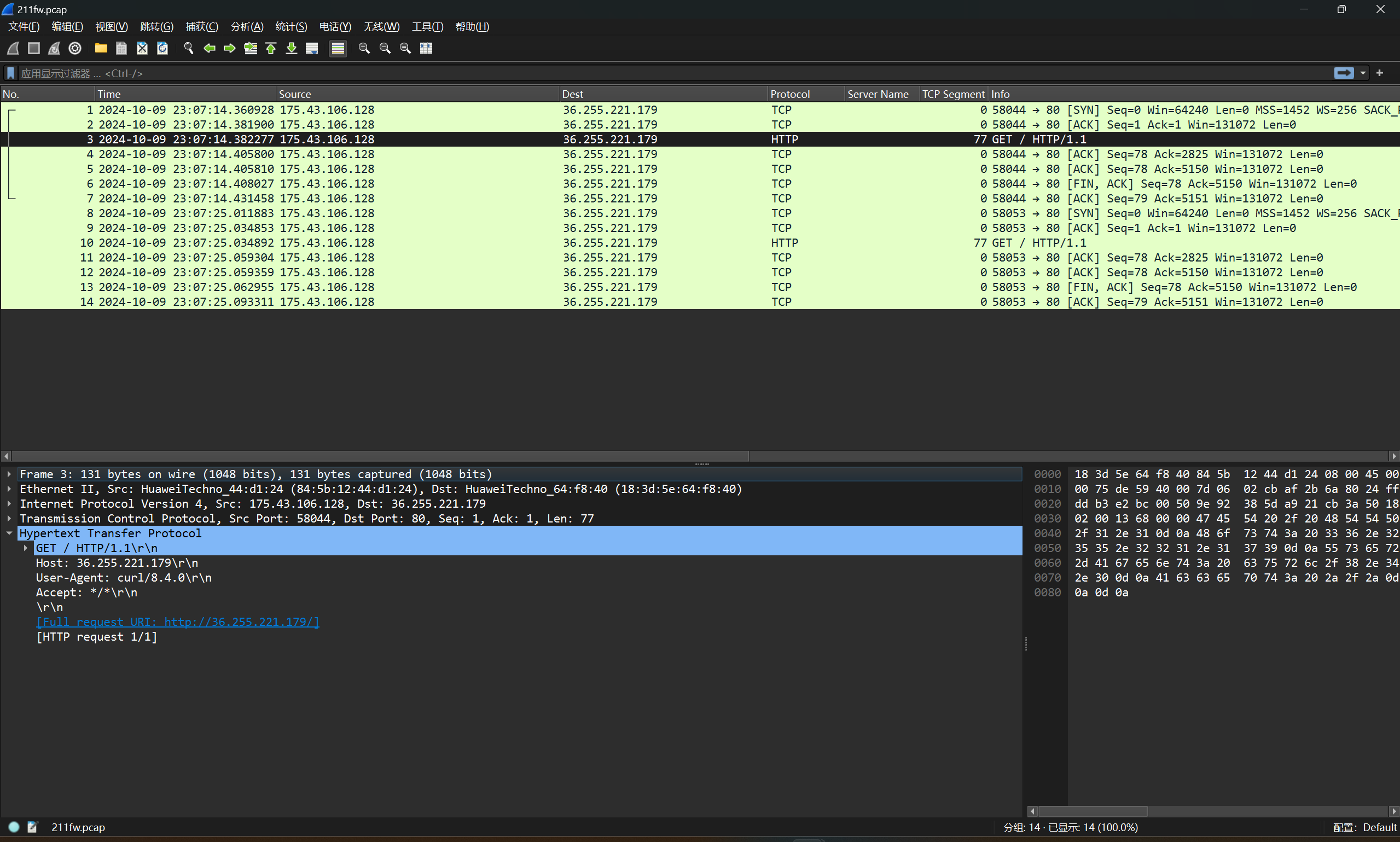The width and height of the screenshot is (1400, 842).
Task: Open capture options gear icon
Action: (x=75, y=48)
